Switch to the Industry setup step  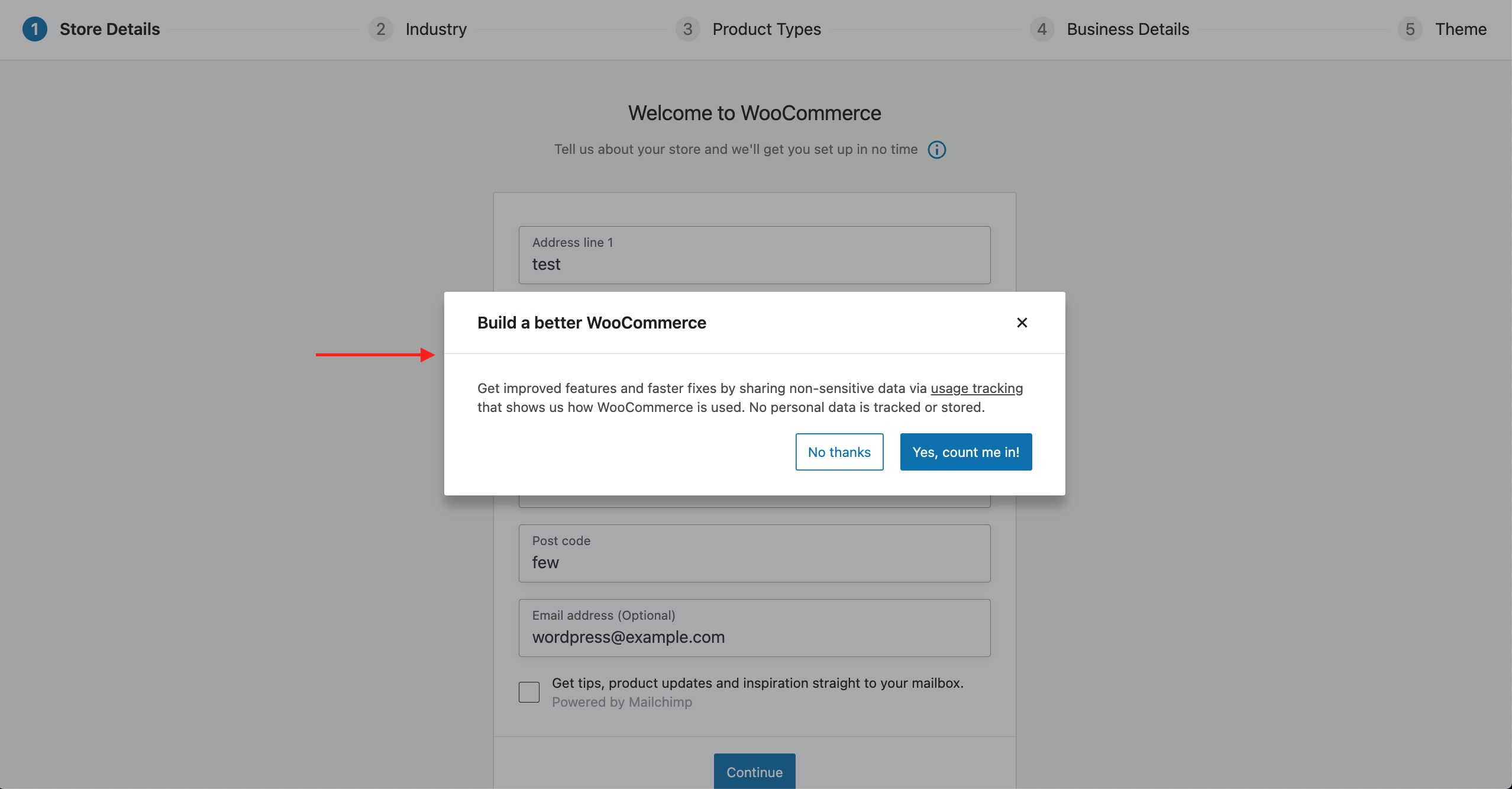pyautogui.click(x=435, y=28)
